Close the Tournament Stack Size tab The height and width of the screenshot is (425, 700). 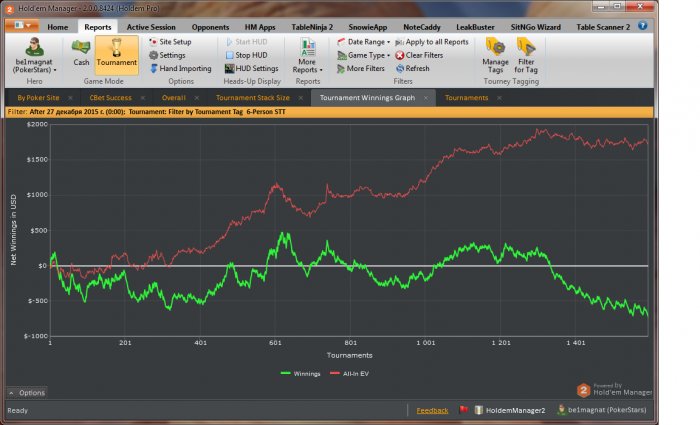tap(301, 98)
